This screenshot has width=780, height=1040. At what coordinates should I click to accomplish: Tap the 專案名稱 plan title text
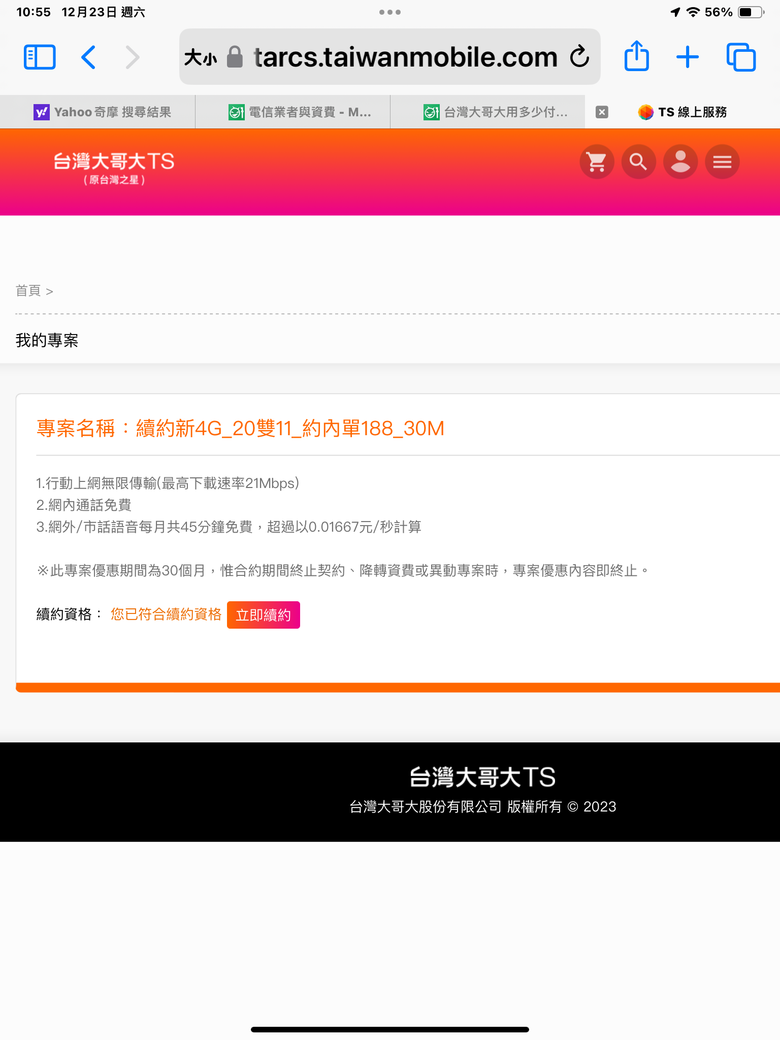coord(240,428)
